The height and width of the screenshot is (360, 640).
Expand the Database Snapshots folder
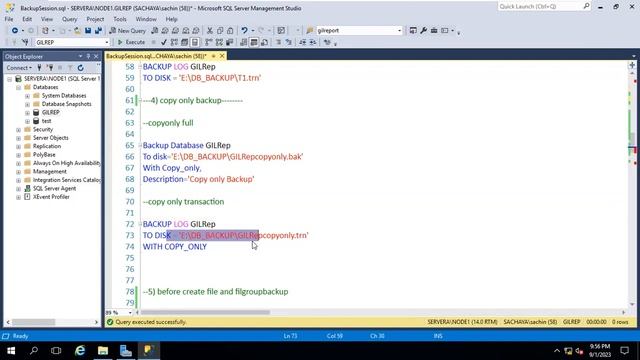click(x=27, y=104)
